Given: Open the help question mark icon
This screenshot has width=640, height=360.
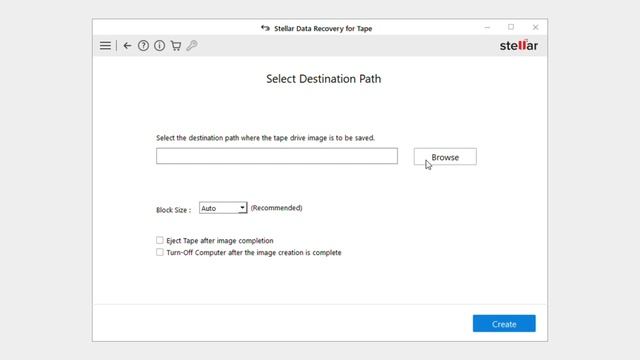Looking at the screenshot, I should point(143,46).
